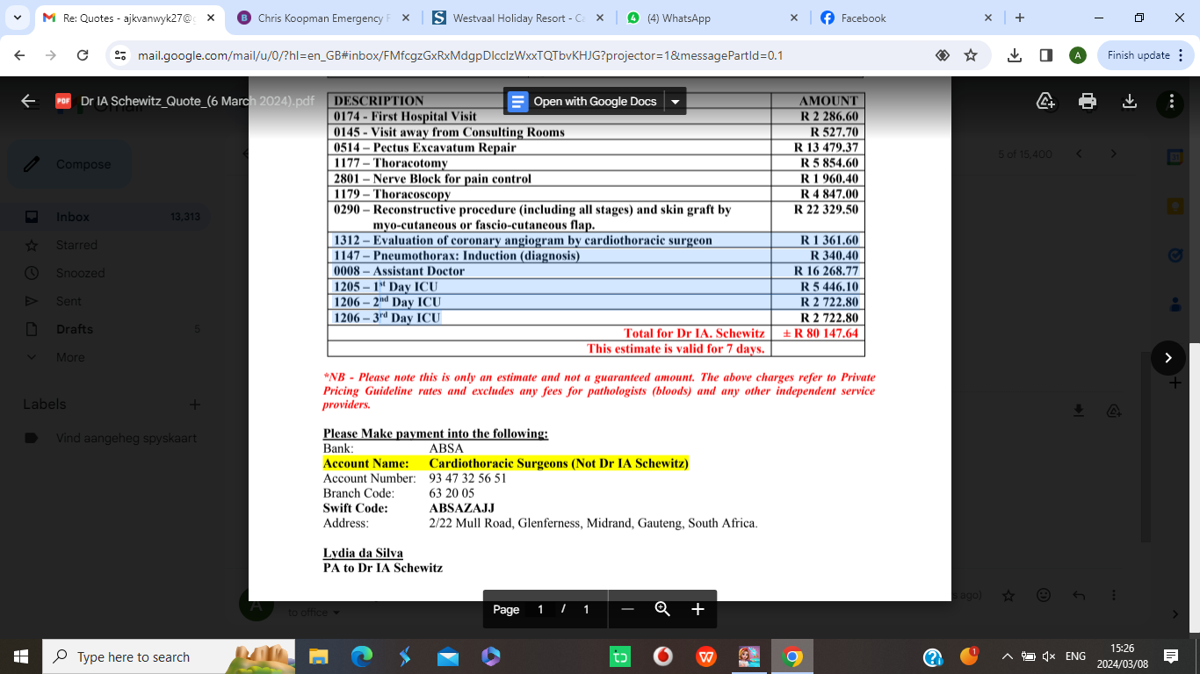Switch to the Re: Quotes Gmail tab
The height and width of the screenshot is (674, 1200).
[x=127, y=18]
